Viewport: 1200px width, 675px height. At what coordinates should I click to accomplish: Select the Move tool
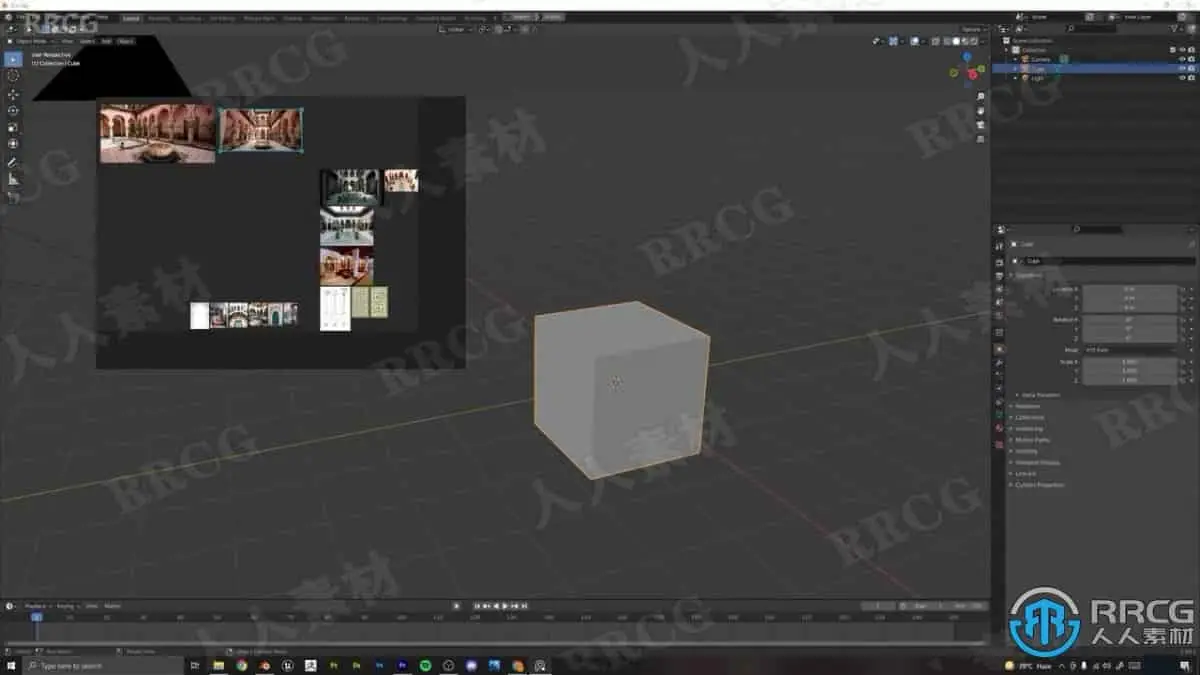tap(13, 94)
